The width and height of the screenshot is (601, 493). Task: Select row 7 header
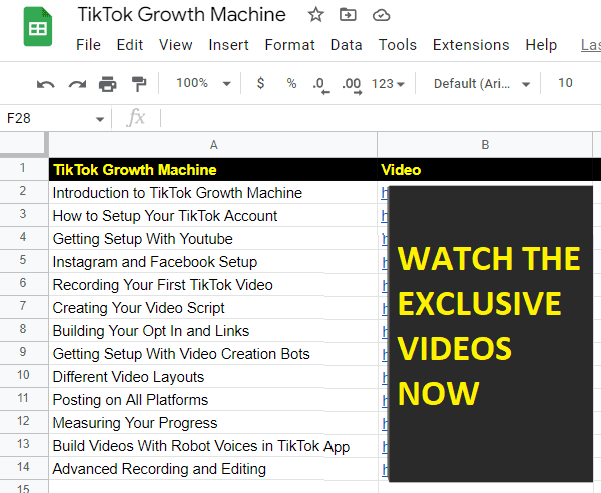(23, 306)
